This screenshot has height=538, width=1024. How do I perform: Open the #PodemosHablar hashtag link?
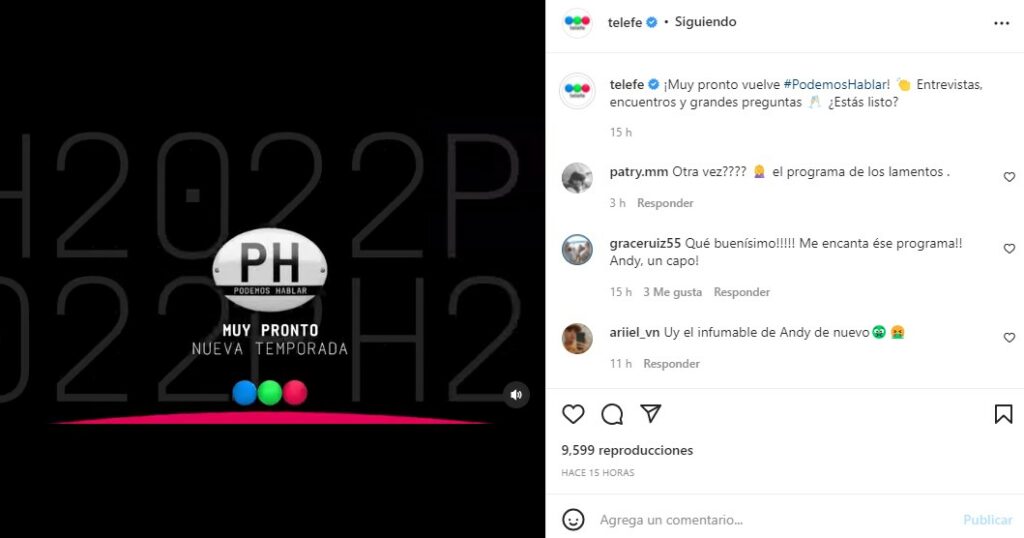coord(836,84)
